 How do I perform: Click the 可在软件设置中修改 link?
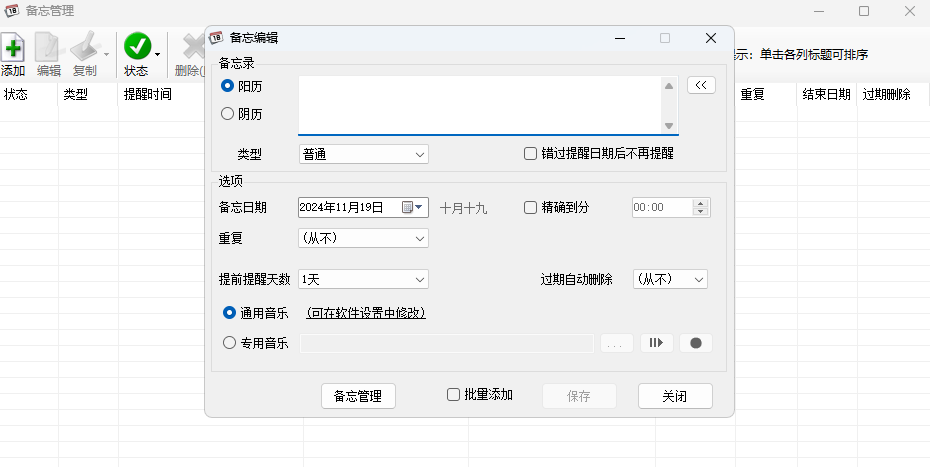click(x=366, y=313)
